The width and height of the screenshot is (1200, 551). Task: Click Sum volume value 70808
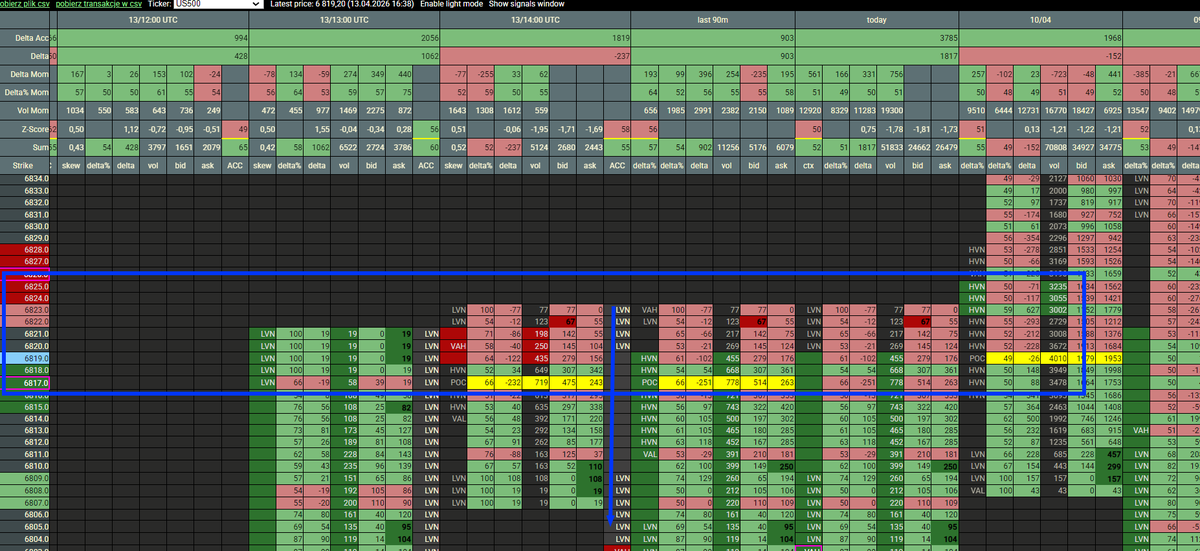[x=1055, y=147]
